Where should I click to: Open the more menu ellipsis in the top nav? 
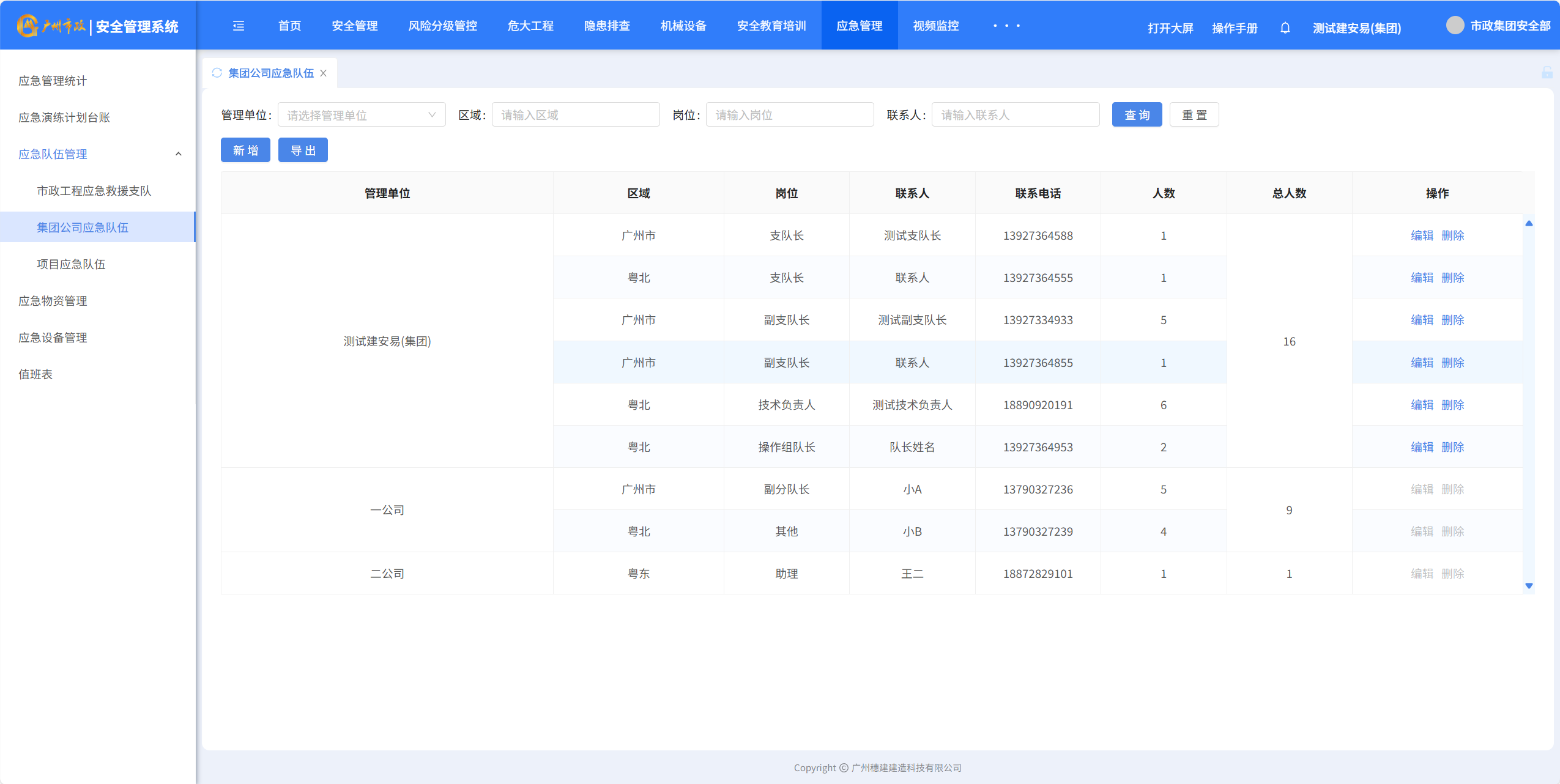pyautogui.click(x=1006, y=26)
